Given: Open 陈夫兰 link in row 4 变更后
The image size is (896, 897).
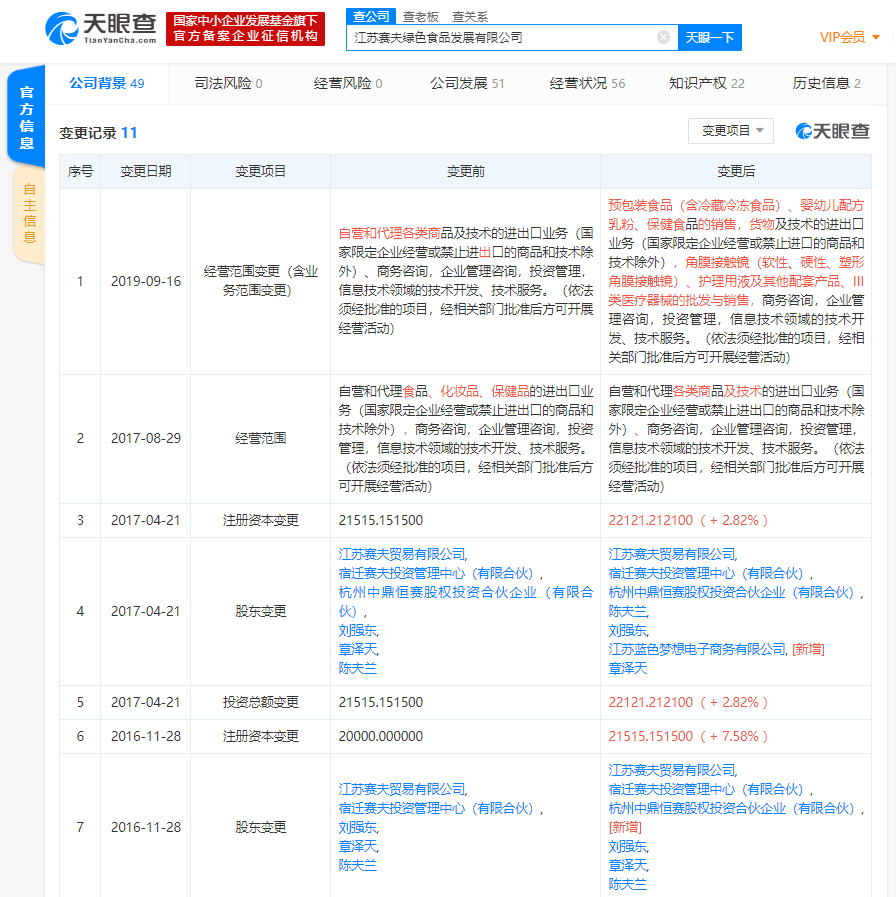Looking at the screenshot, I should 628,612.
